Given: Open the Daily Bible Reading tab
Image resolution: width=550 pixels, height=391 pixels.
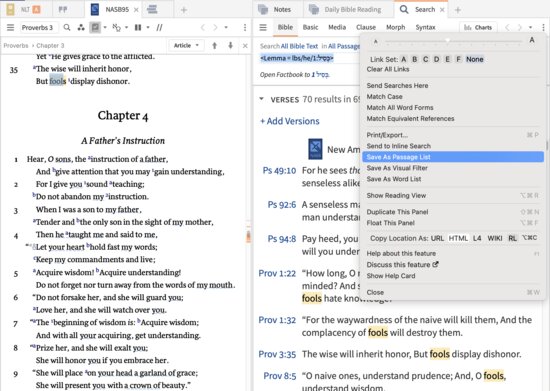Looking at the screenshot, I should coord(346,9).
